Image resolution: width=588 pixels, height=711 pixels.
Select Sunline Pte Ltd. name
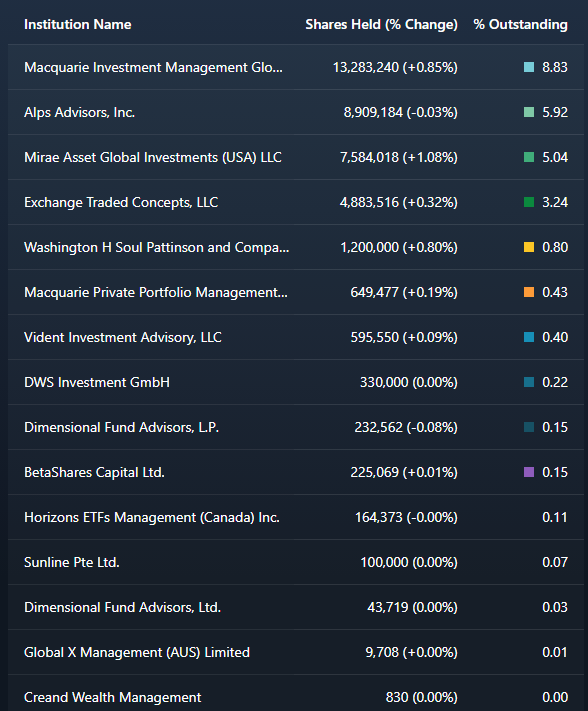pos(72,562)
